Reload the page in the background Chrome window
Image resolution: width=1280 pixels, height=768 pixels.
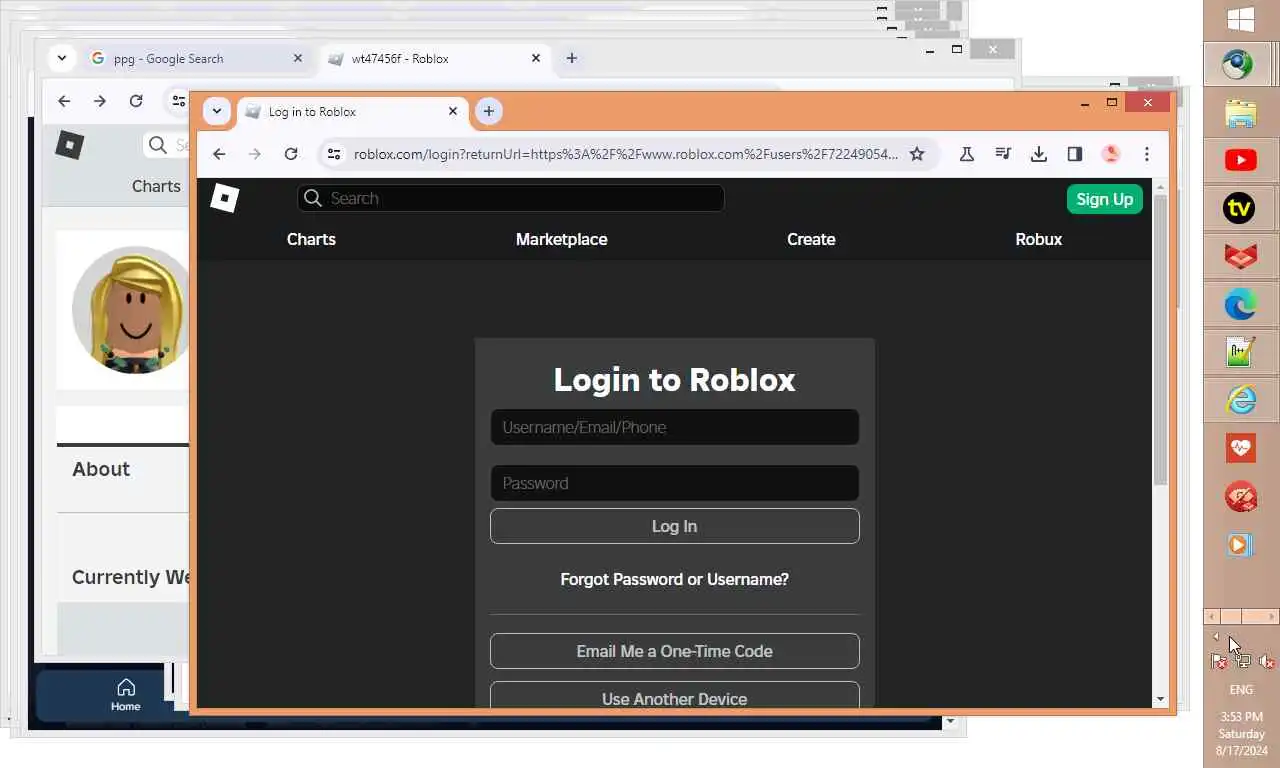(136, 101)
